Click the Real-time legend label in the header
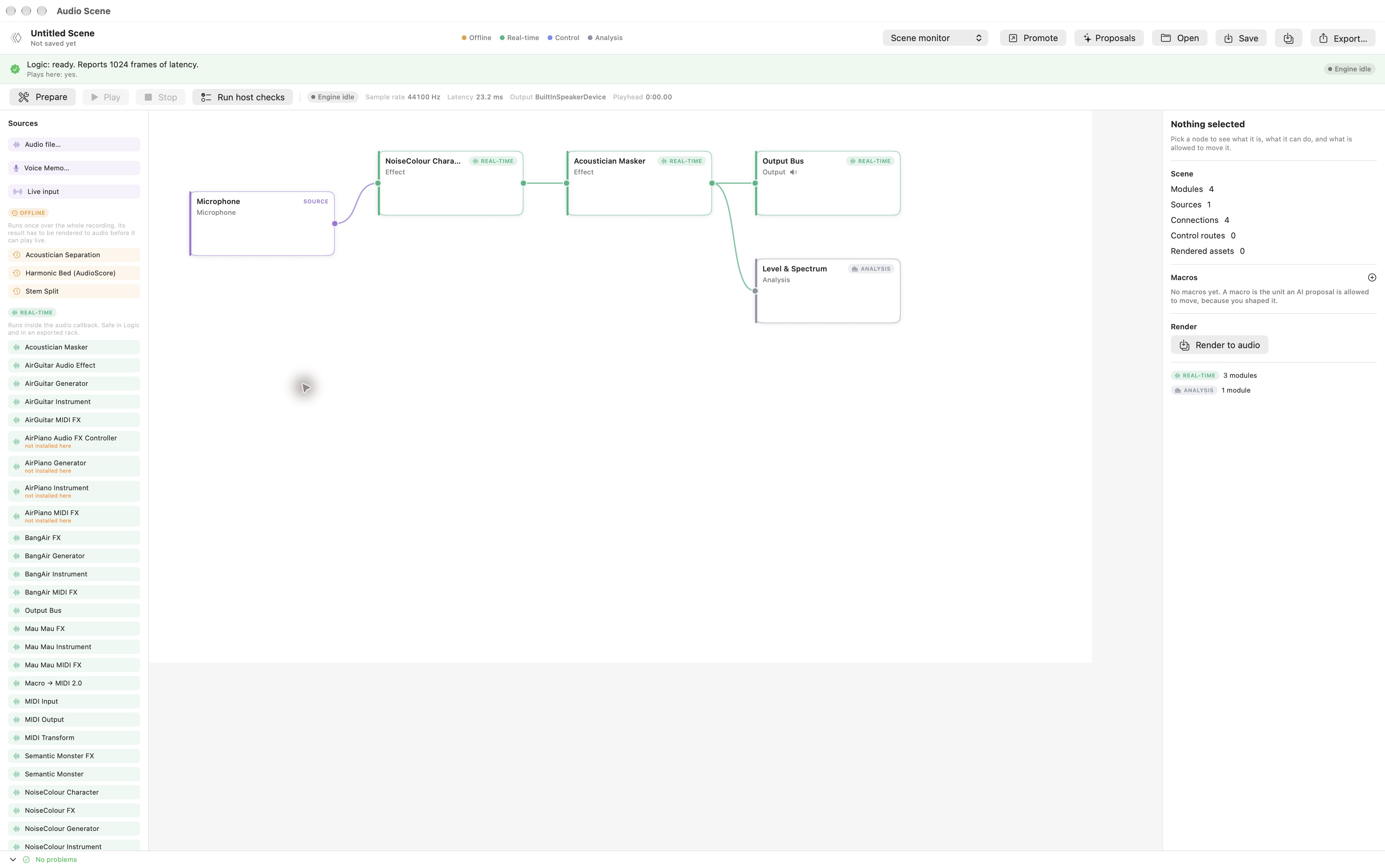This screenshot has width=1385, height=868. click(522, 38)
